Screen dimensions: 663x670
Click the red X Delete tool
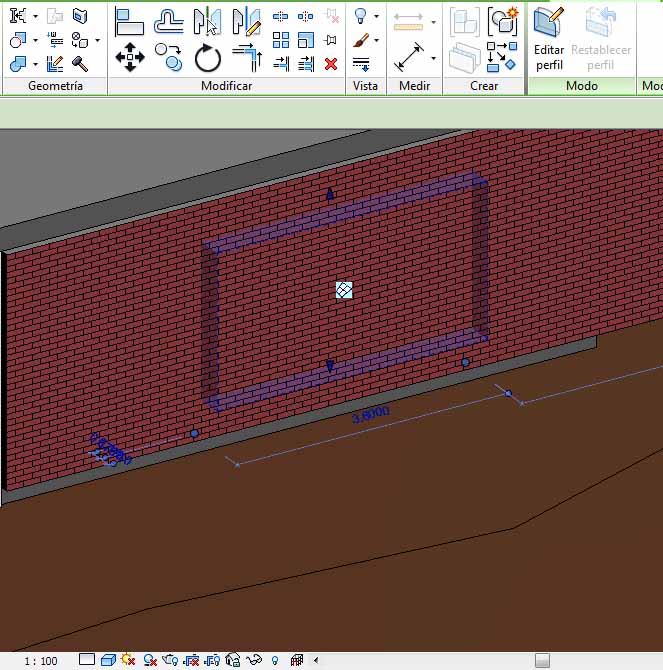tap(331, 64)
